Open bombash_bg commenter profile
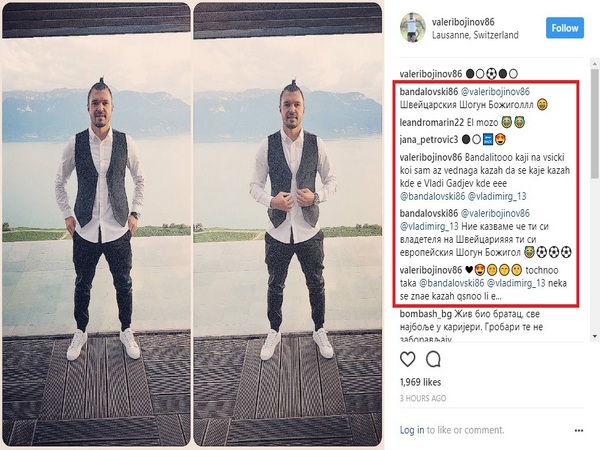600x450 pixels. 426,314
